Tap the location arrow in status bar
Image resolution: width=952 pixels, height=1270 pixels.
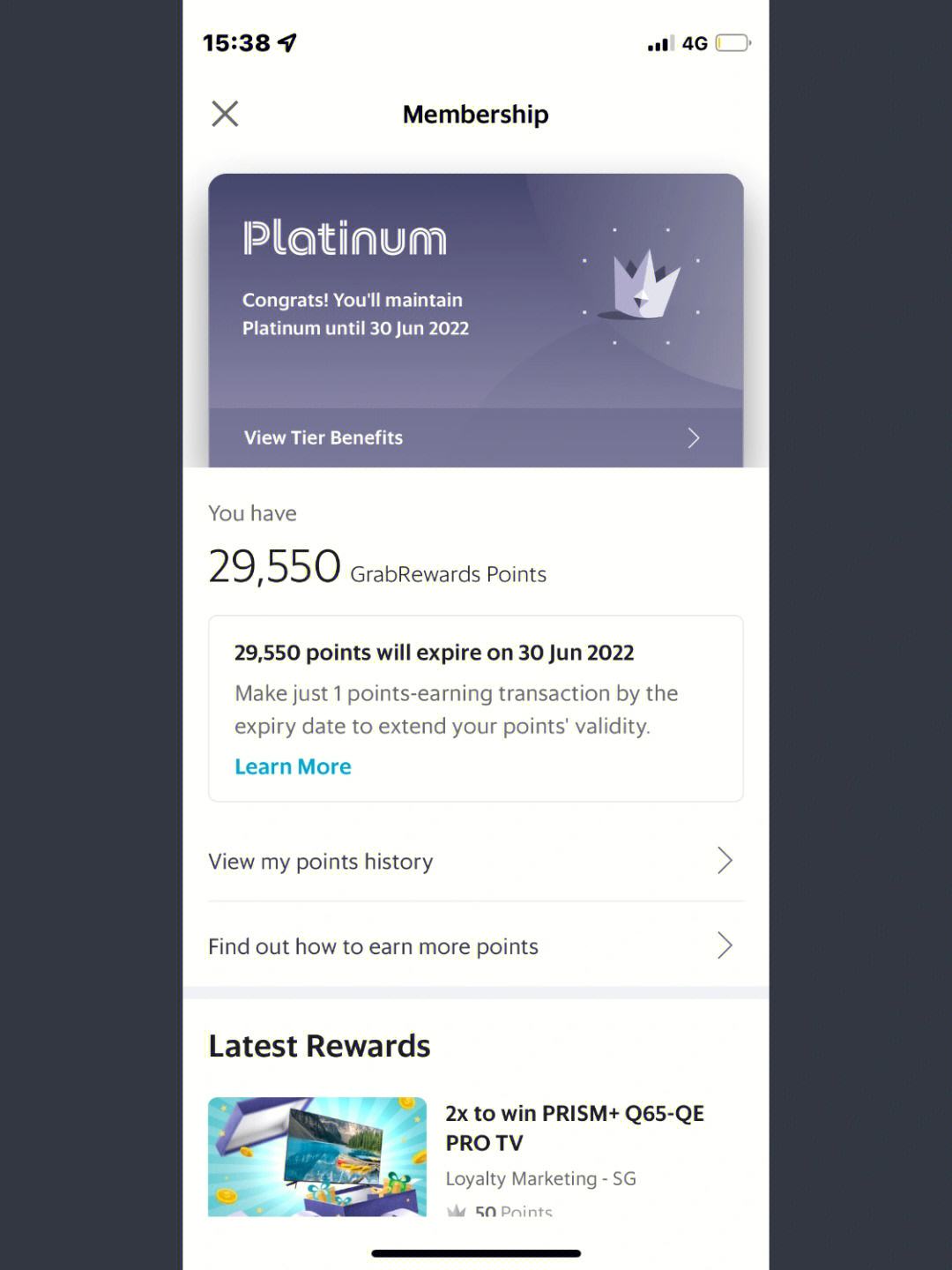coord(287,42)
